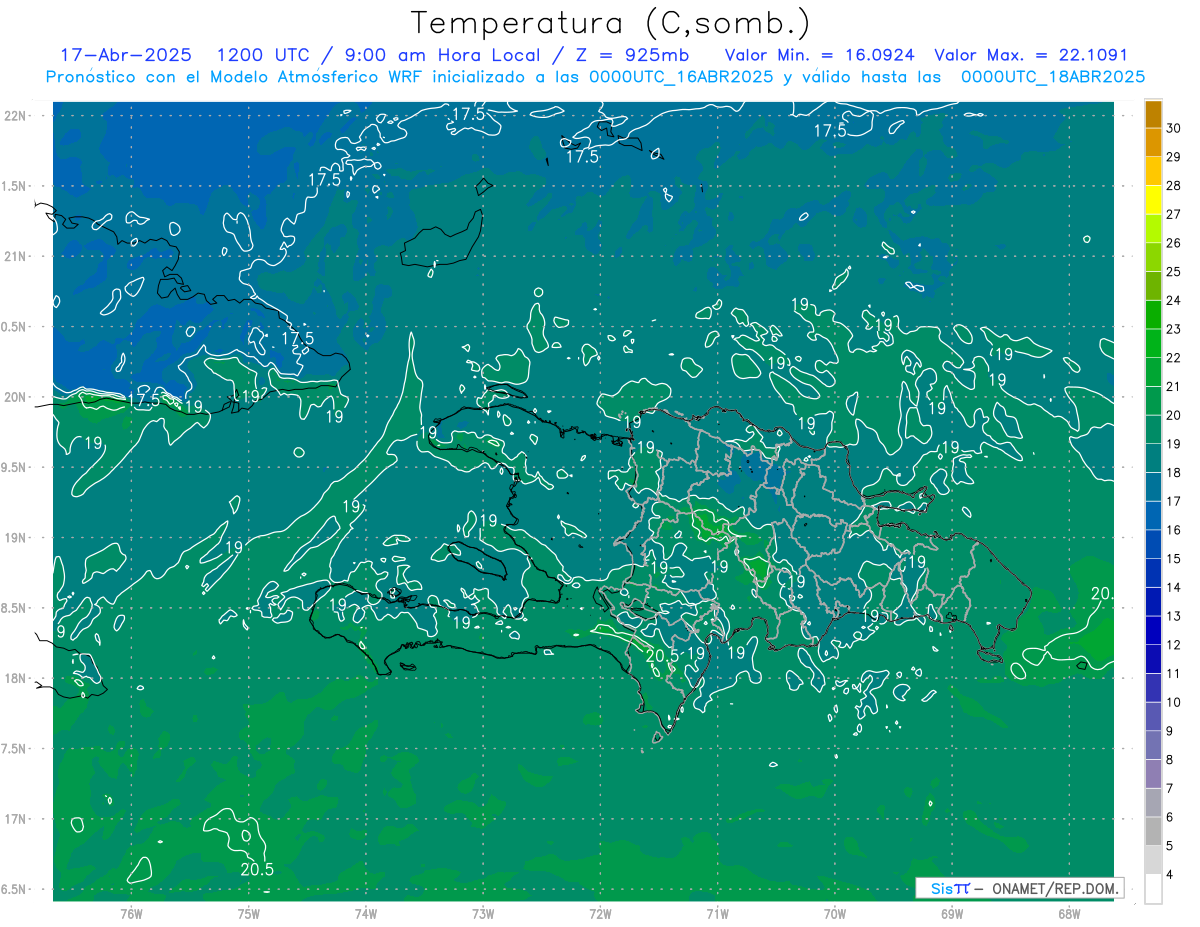Click the "9:00 am Hora Local" text

pyautogui.click(x=439, y=55)
